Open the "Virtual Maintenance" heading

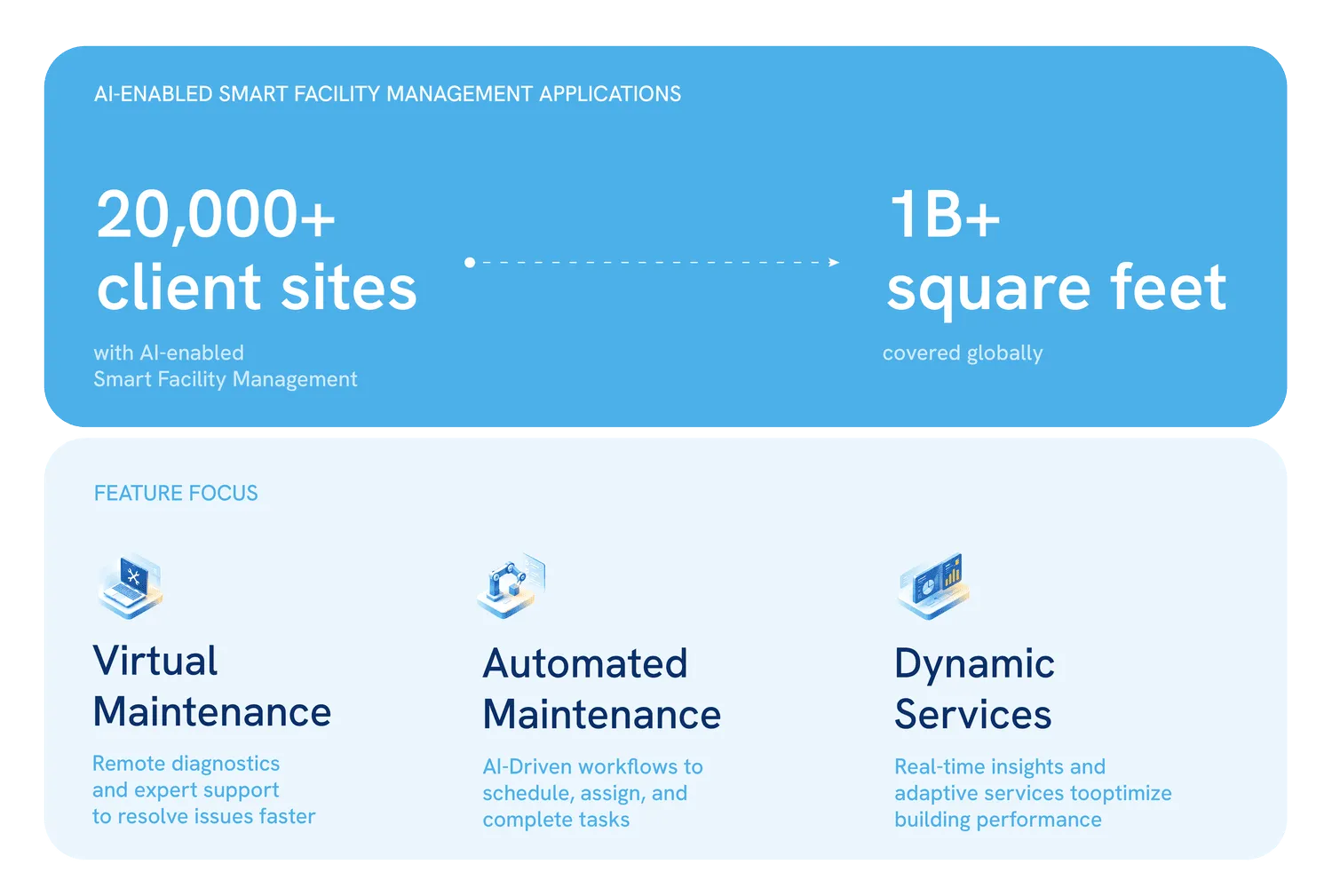[212, 686]
